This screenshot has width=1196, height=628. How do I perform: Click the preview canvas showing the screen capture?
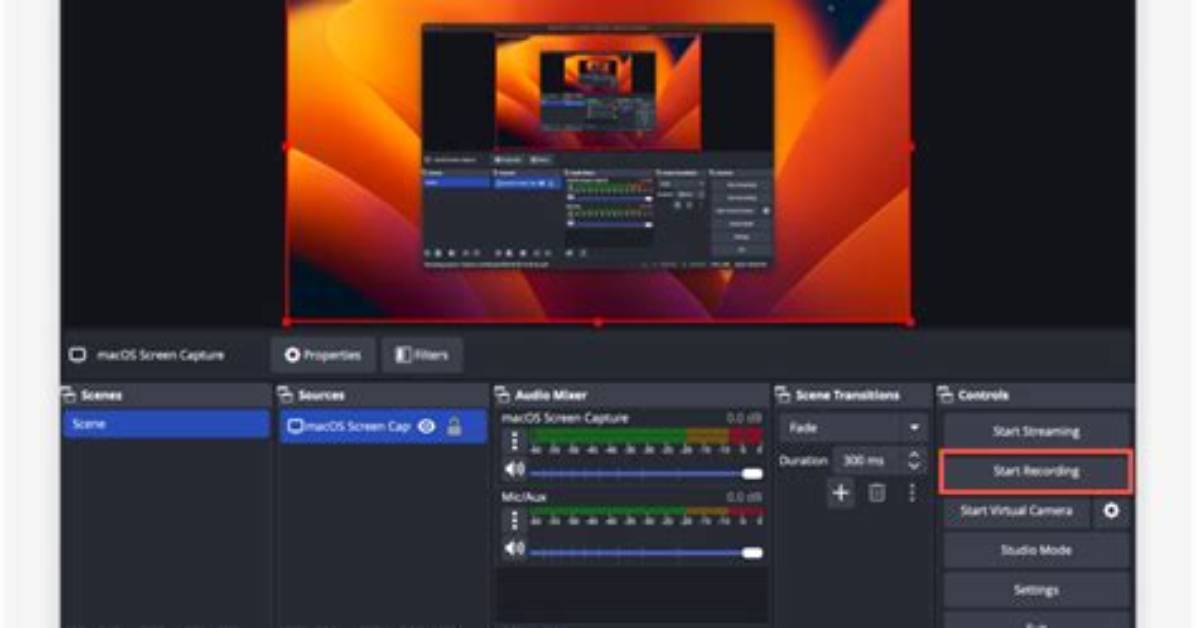point(598,161)
